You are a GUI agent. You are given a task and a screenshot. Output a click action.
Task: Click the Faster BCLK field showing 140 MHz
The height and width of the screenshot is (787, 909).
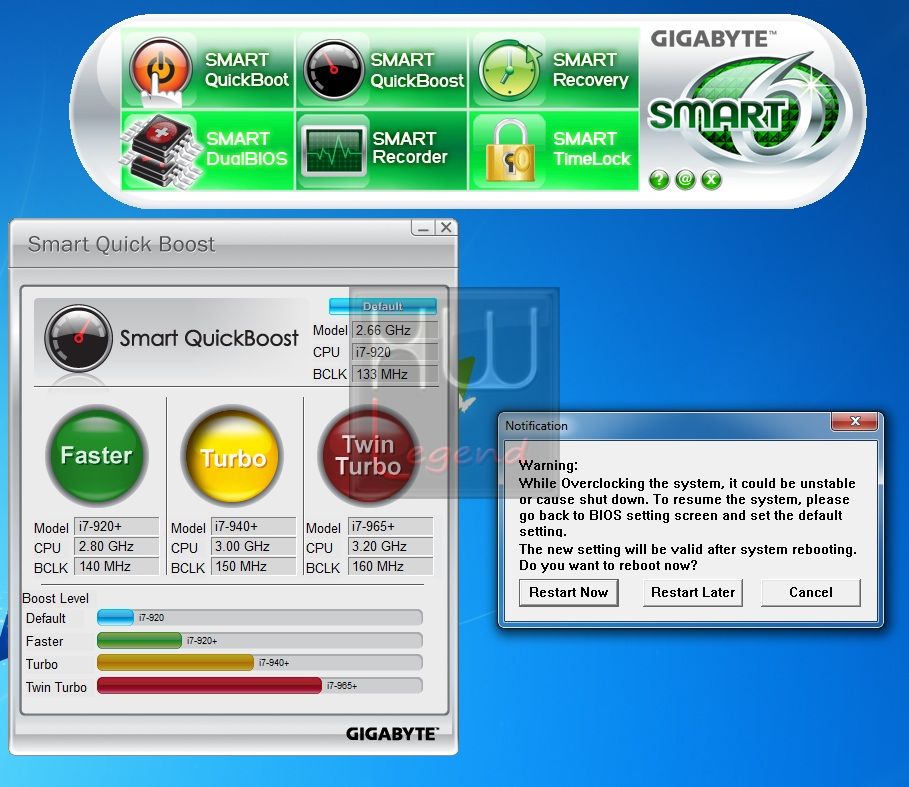coord(117,566)
